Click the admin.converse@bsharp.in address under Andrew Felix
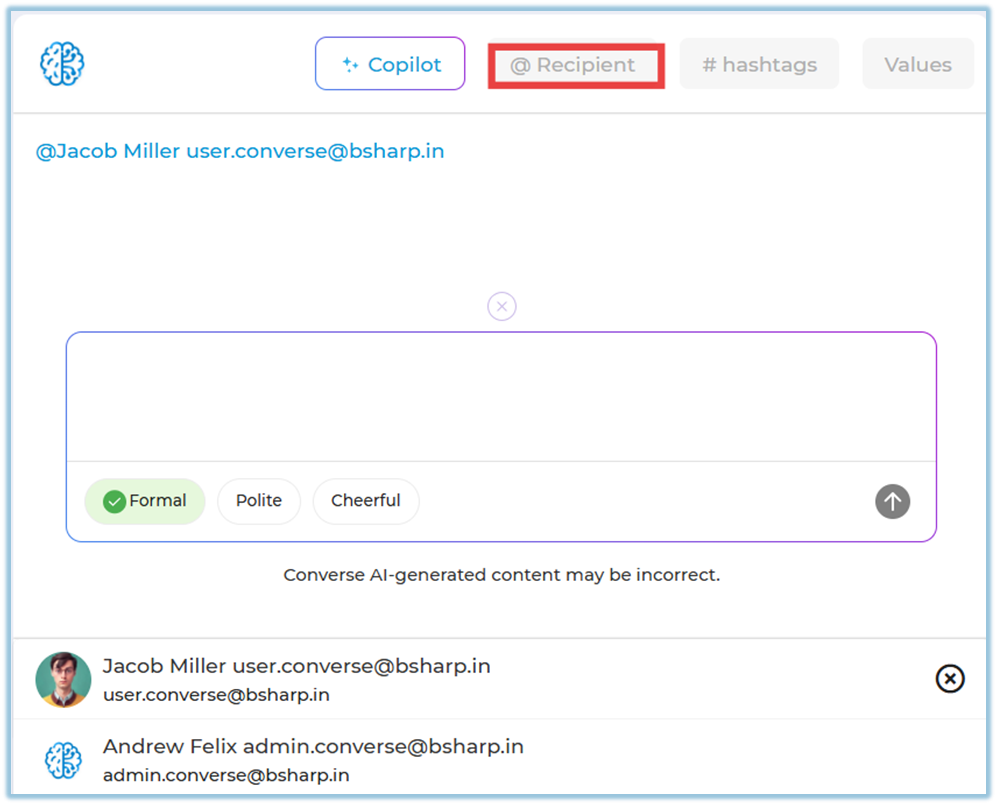The height and width of the screenshot is (805, 997). (226, 775)
